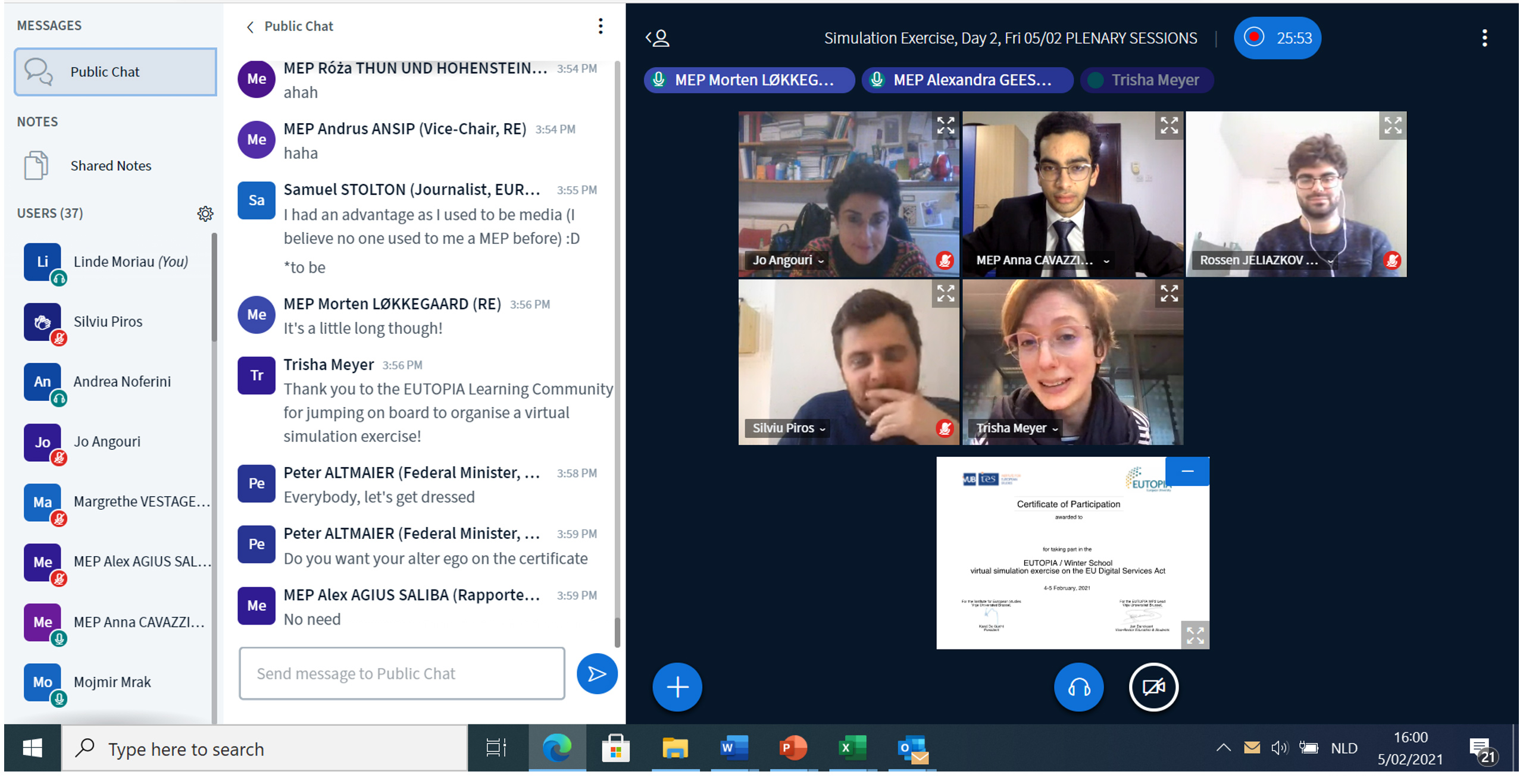Hide Public Chat using the back arrow
Viewport: 1526px width, 784px height.
pyautogui.click(x=250, y=27)
